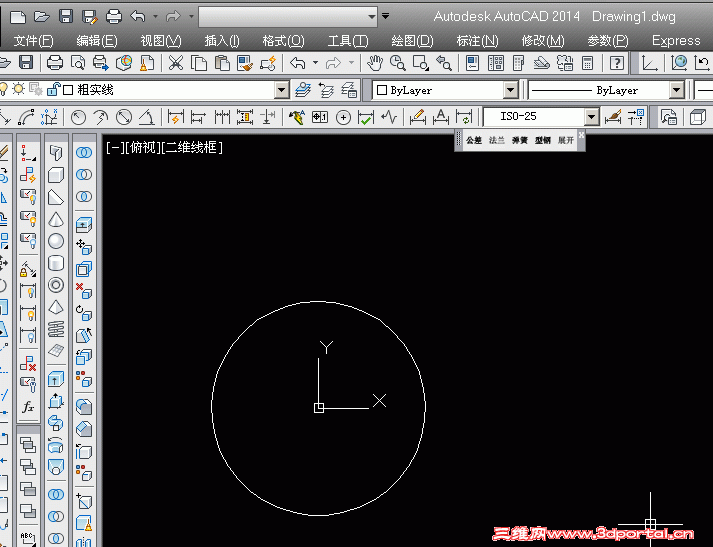Open the 文件(F) menu

tap(33, 41)
